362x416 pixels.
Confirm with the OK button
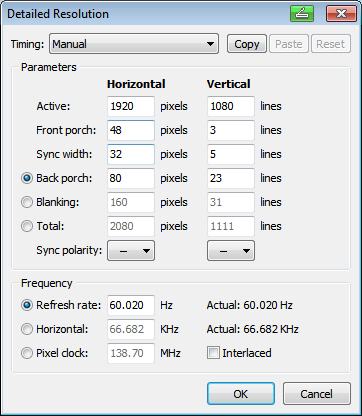241,394
